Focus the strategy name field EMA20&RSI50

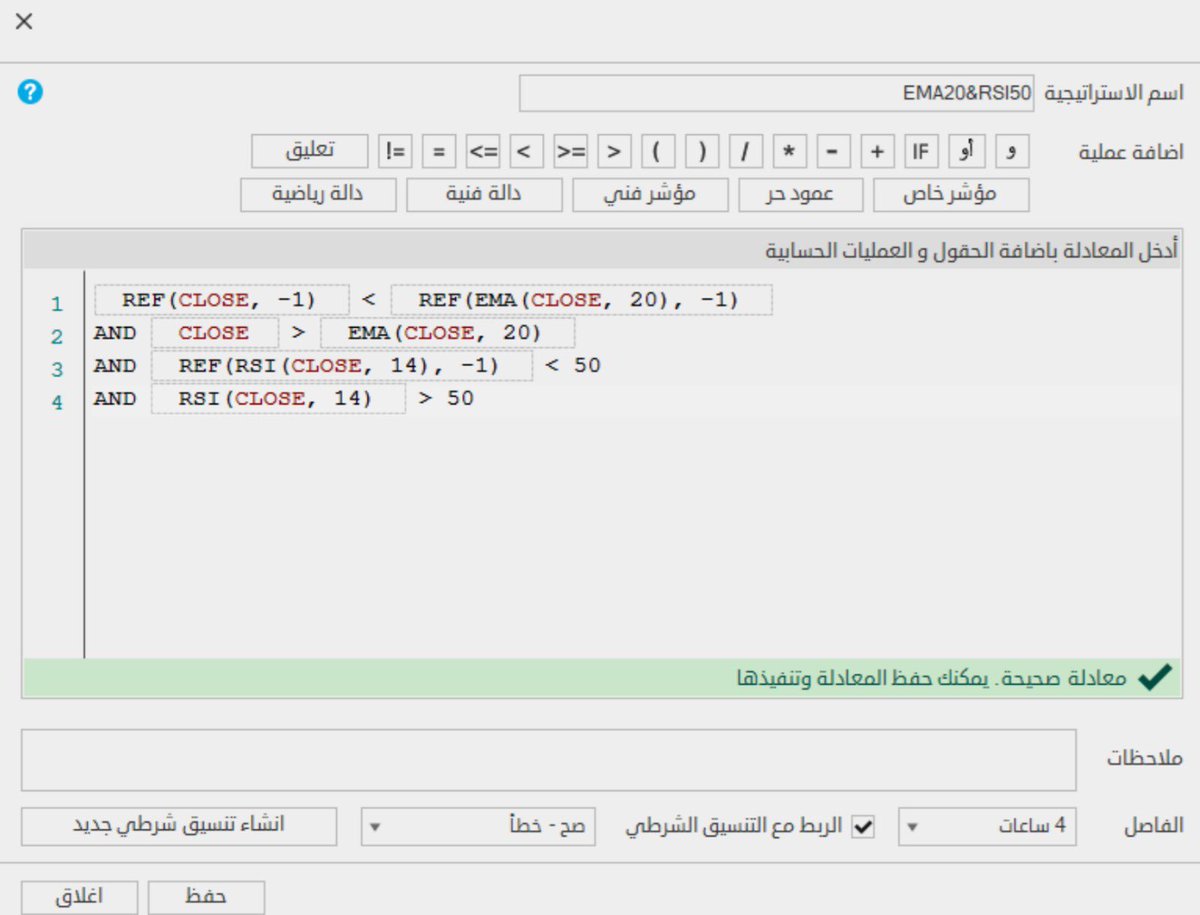coord(777,93)
